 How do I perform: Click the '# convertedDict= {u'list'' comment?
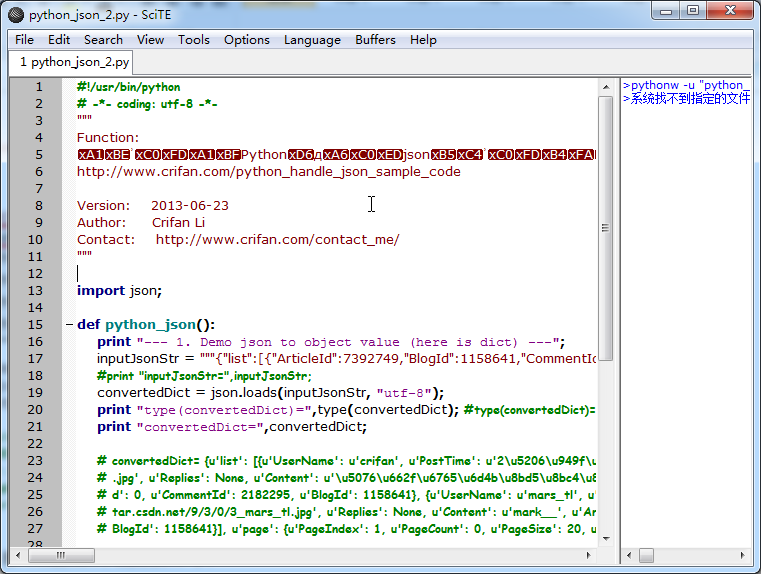[x=347, y=461]
